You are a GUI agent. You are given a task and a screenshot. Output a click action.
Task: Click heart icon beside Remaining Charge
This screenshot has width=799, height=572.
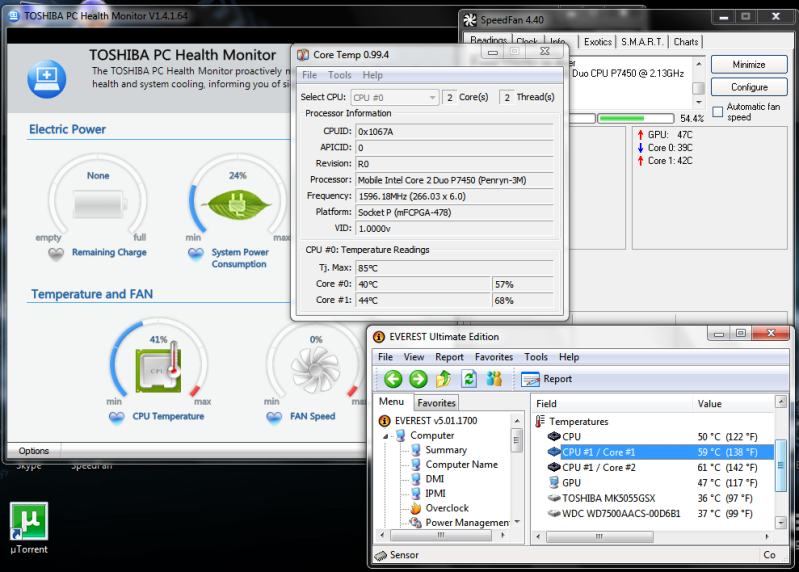(56, 253)
